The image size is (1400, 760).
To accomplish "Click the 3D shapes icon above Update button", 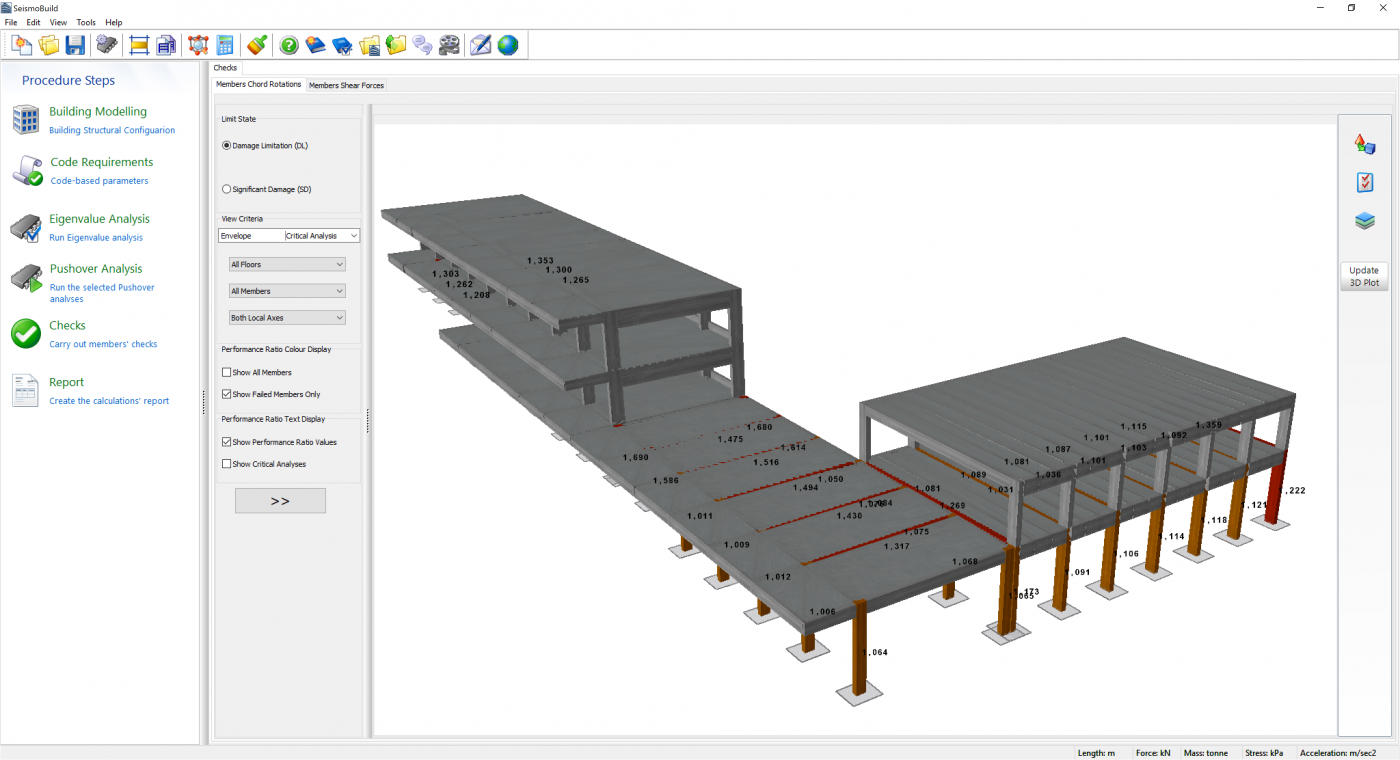I will pos(1365,144).
